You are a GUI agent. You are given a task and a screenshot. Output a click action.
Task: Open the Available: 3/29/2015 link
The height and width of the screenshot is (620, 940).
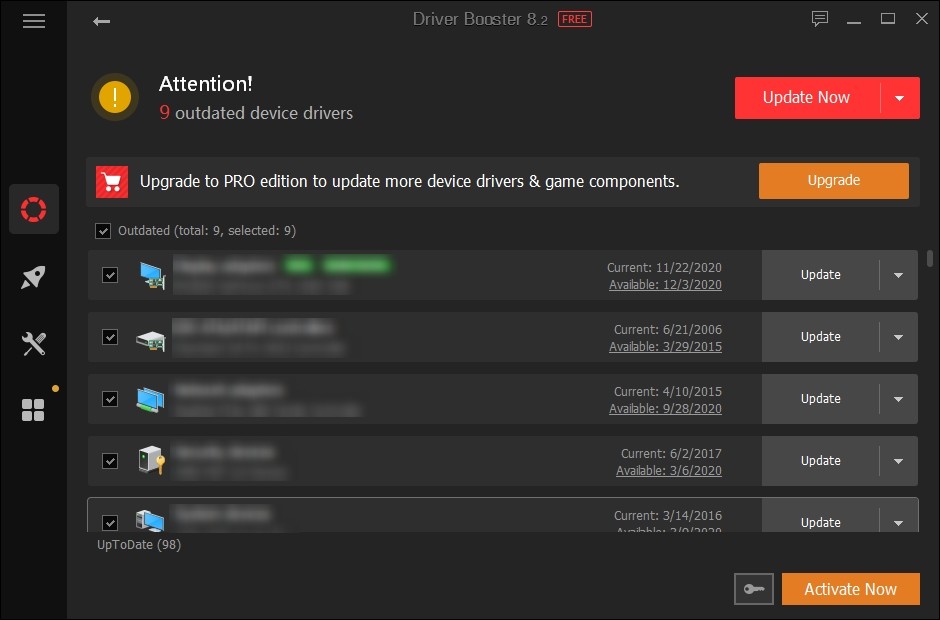[665, 347]
